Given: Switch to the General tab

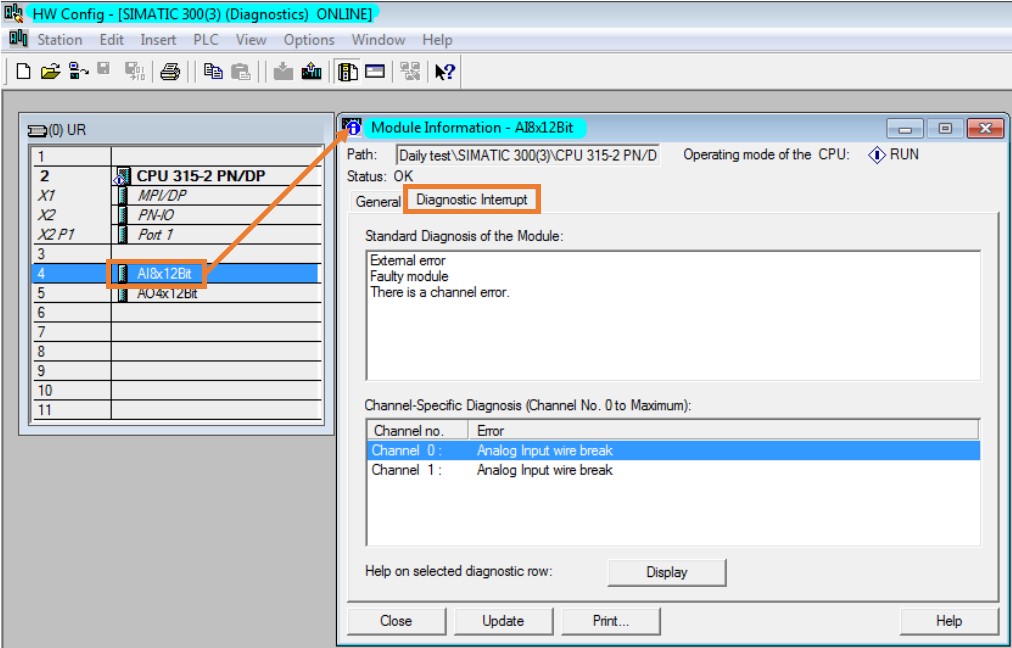Looking at the screenshot, I should [x=378, y=201].
